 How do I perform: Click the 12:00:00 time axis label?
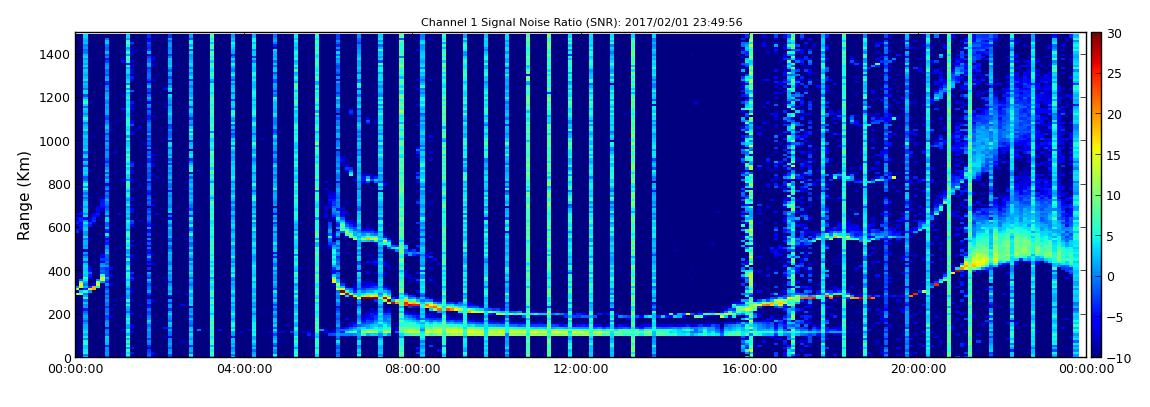(580, 369)
